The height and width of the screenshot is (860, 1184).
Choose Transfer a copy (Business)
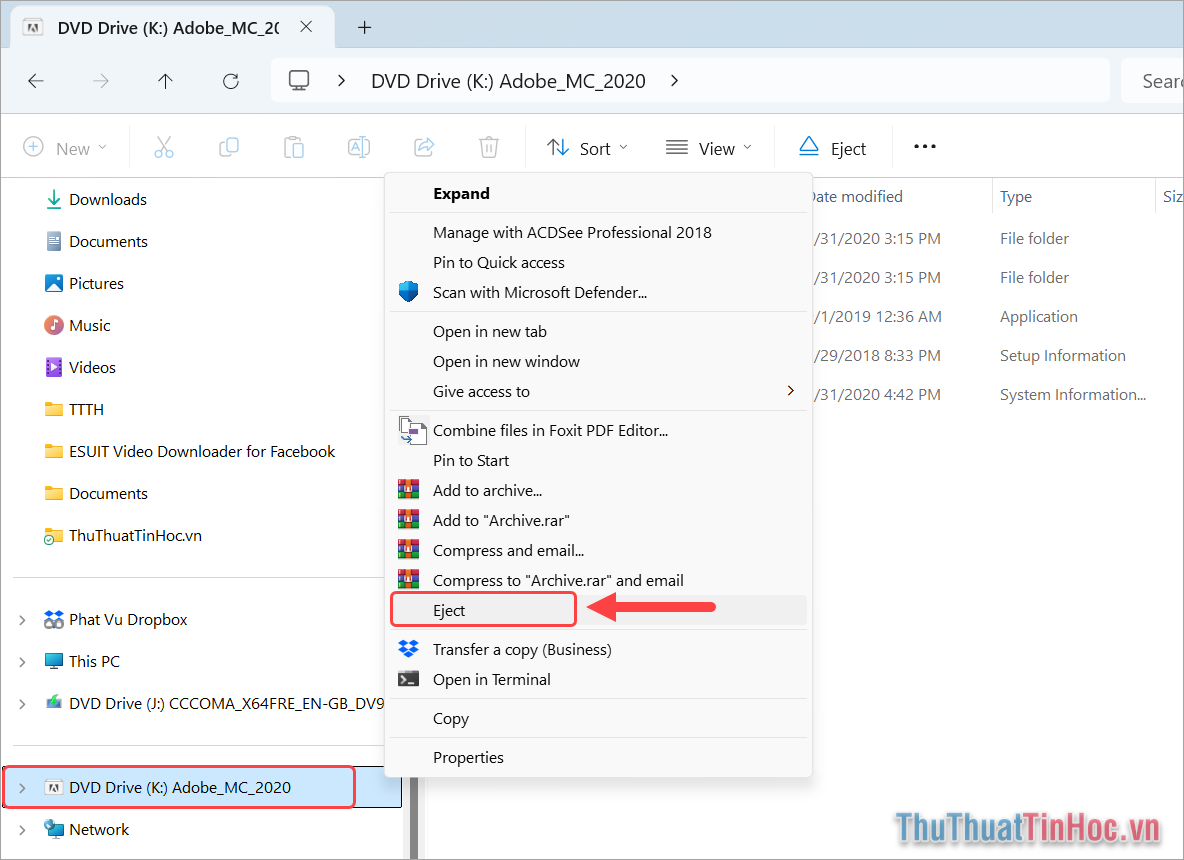pyautogui.click(x=598, y=649)
